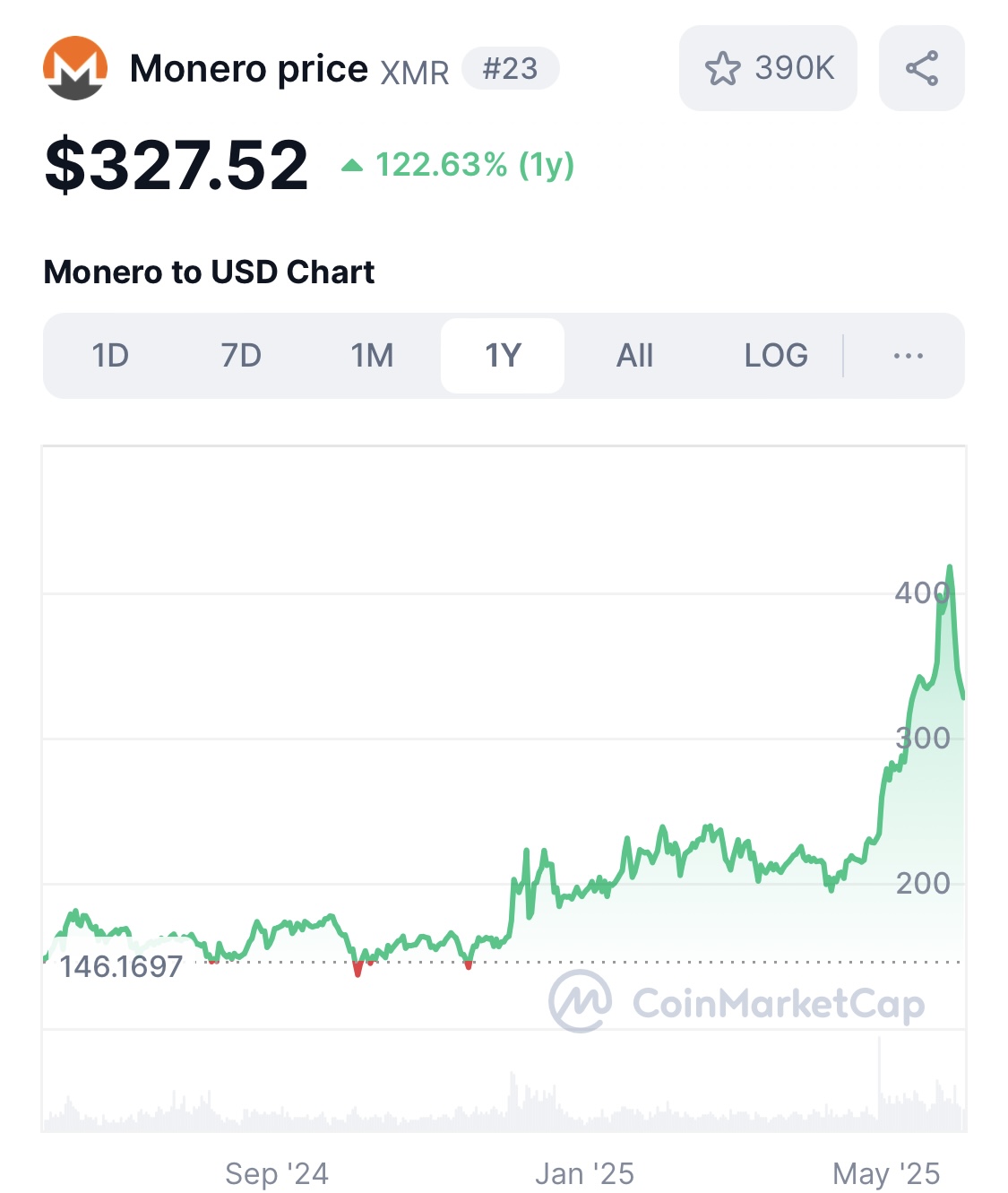Screen dimensions: 1008x1193
Task: Tap the green up-arrow change indicator
Action: click(352, 165)
